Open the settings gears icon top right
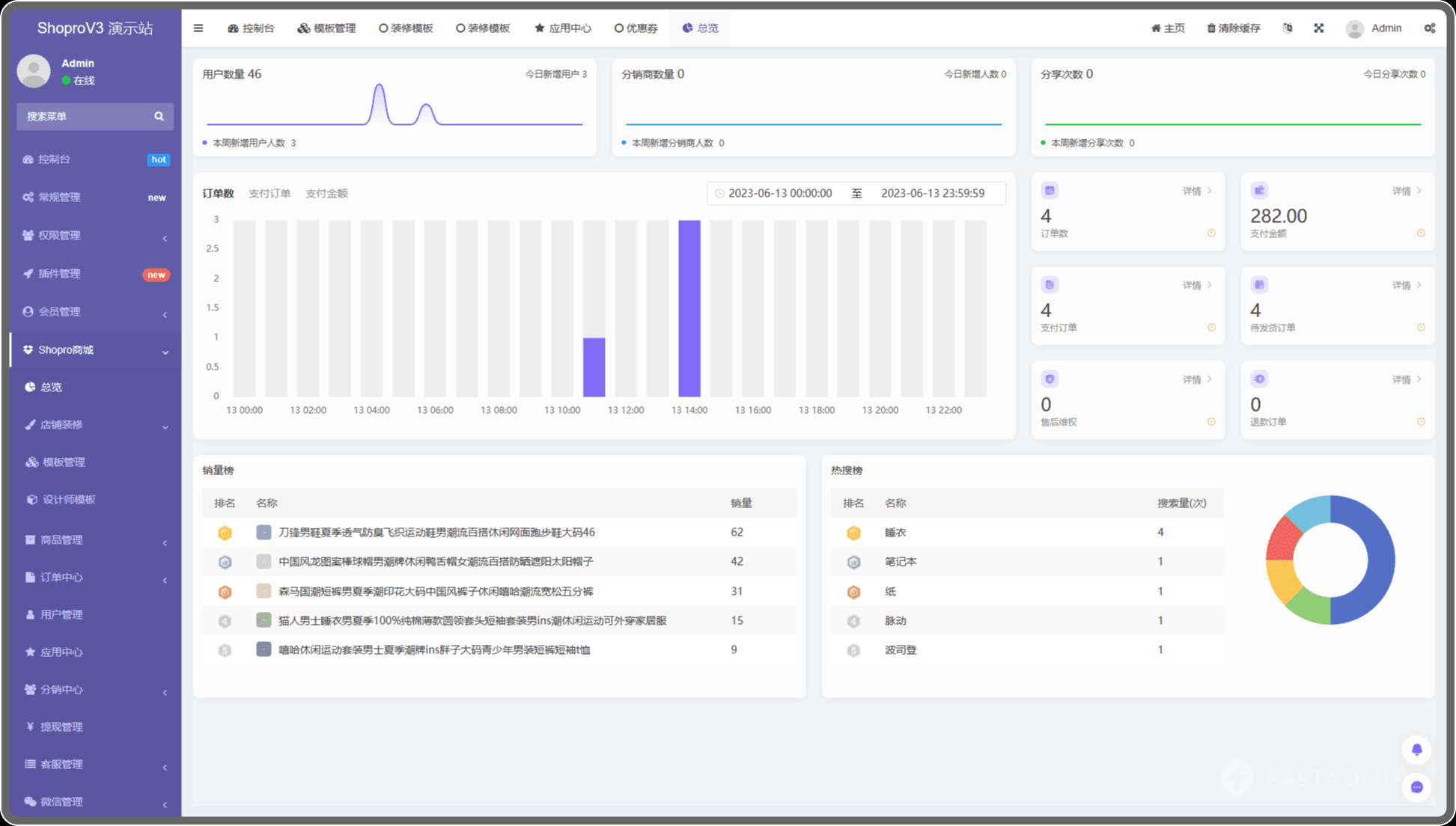The image size is (1456, 826). pyautogui.click(x=1430, y=28)
